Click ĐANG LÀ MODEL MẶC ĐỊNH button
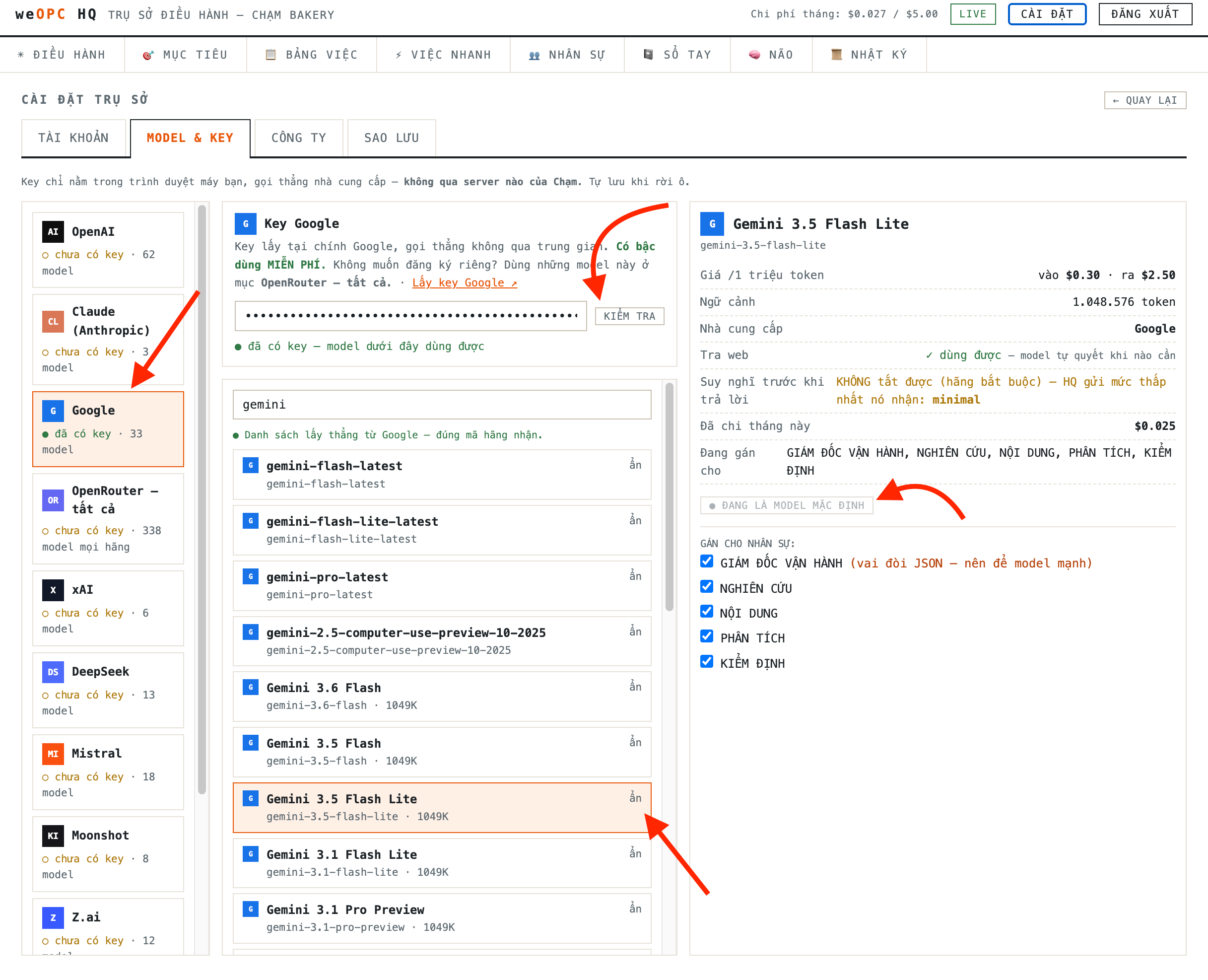Viewport: 1208px width, 980px height. (787, 505)
